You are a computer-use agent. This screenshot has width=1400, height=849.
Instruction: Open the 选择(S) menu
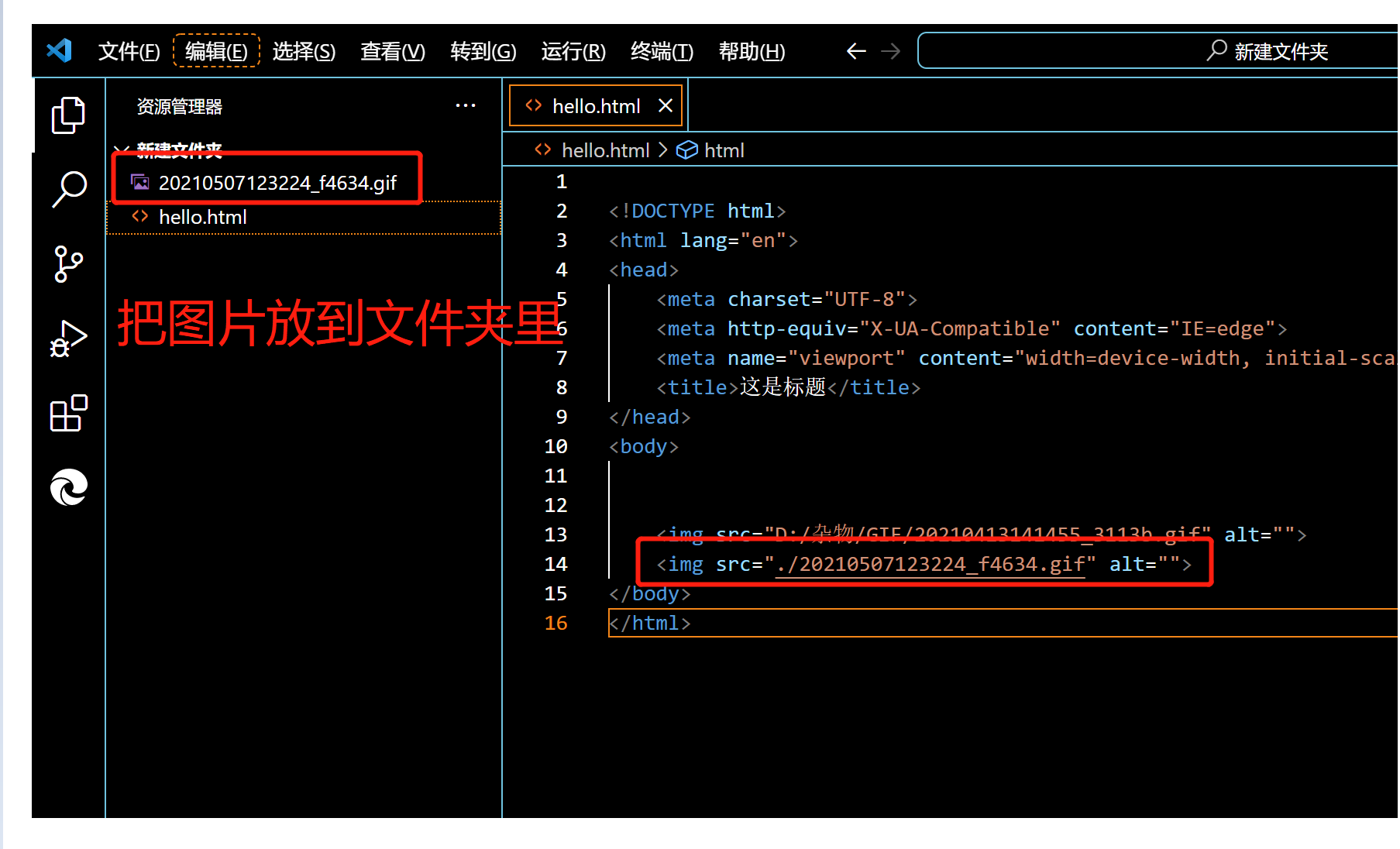304,51
